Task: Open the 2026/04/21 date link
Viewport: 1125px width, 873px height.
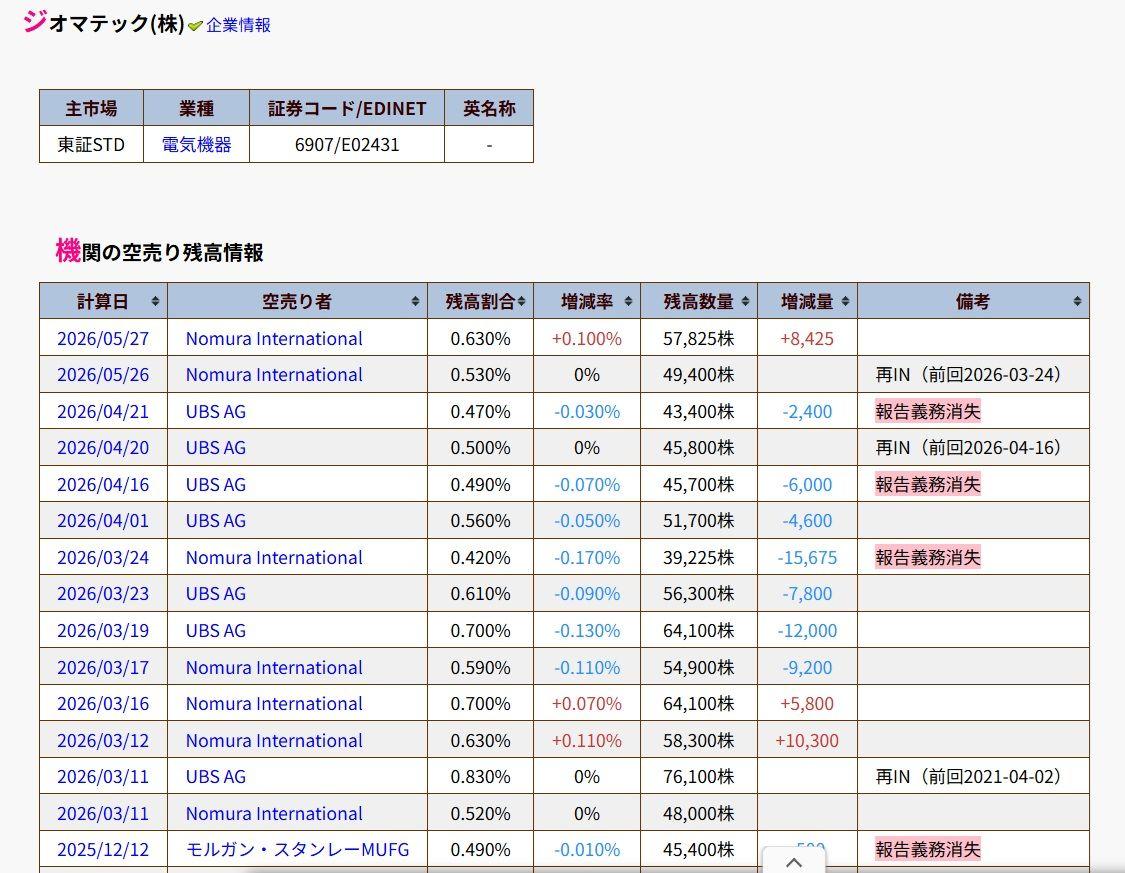Action: click(103, 412)
